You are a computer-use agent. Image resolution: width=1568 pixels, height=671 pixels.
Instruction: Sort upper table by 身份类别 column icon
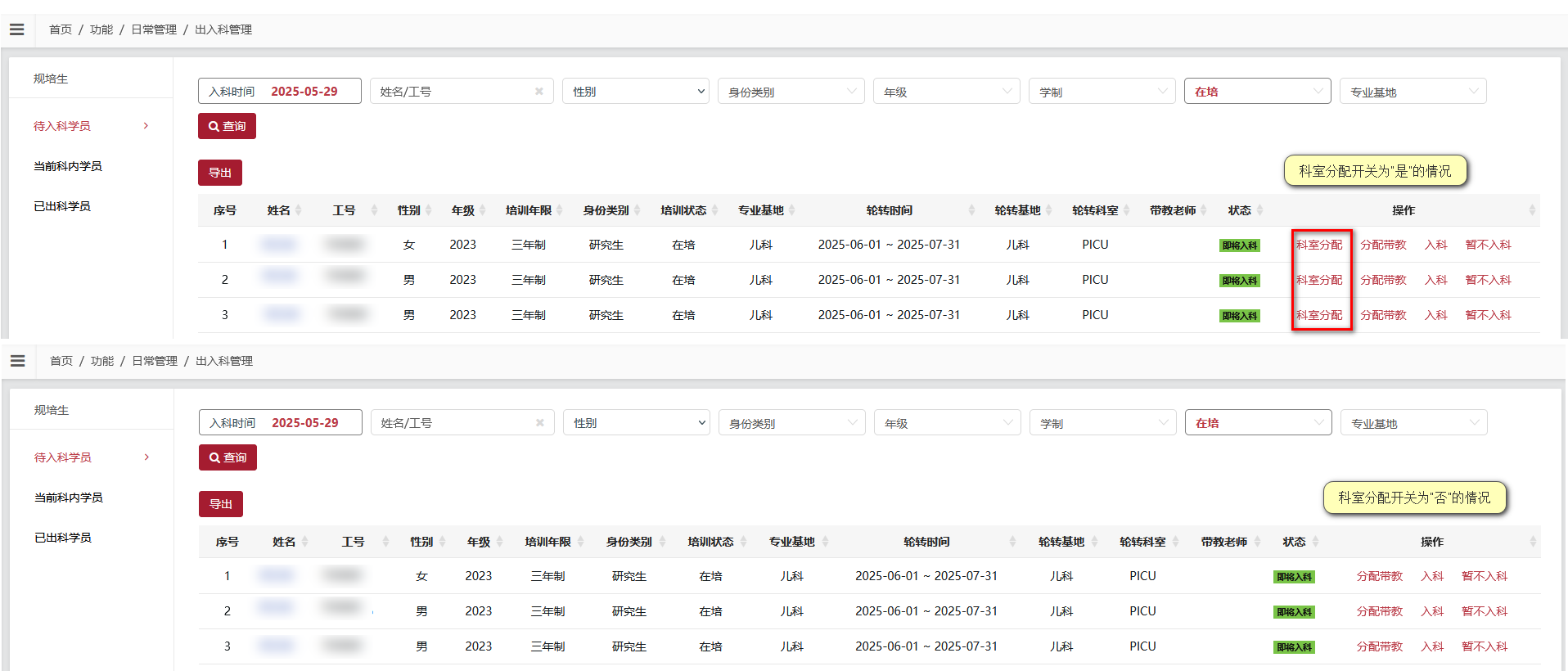point(637,210)
